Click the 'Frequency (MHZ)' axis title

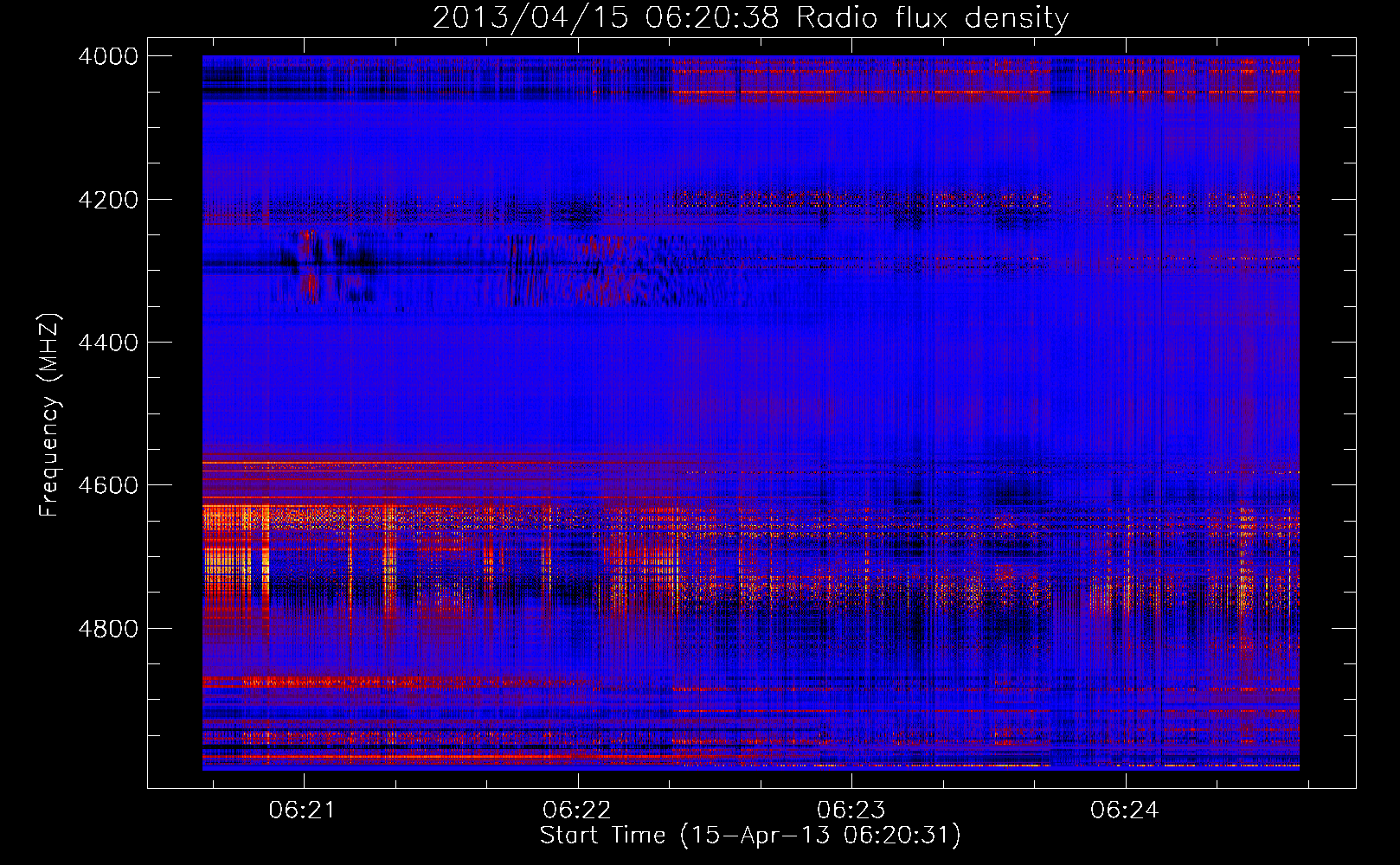(x=49, y=415)
